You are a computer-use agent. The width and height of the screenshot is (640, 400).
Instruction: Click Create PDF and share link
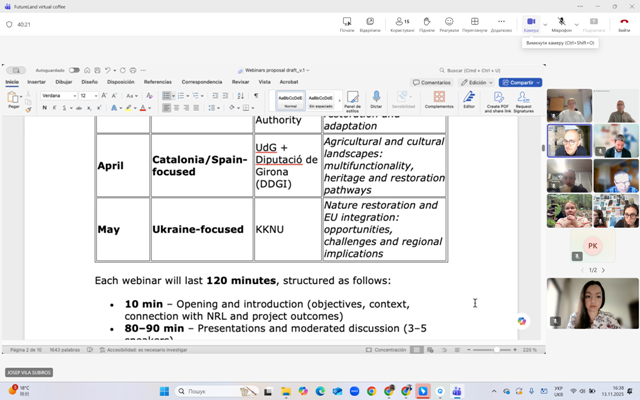pyautogui.click(x=497, y=98)
